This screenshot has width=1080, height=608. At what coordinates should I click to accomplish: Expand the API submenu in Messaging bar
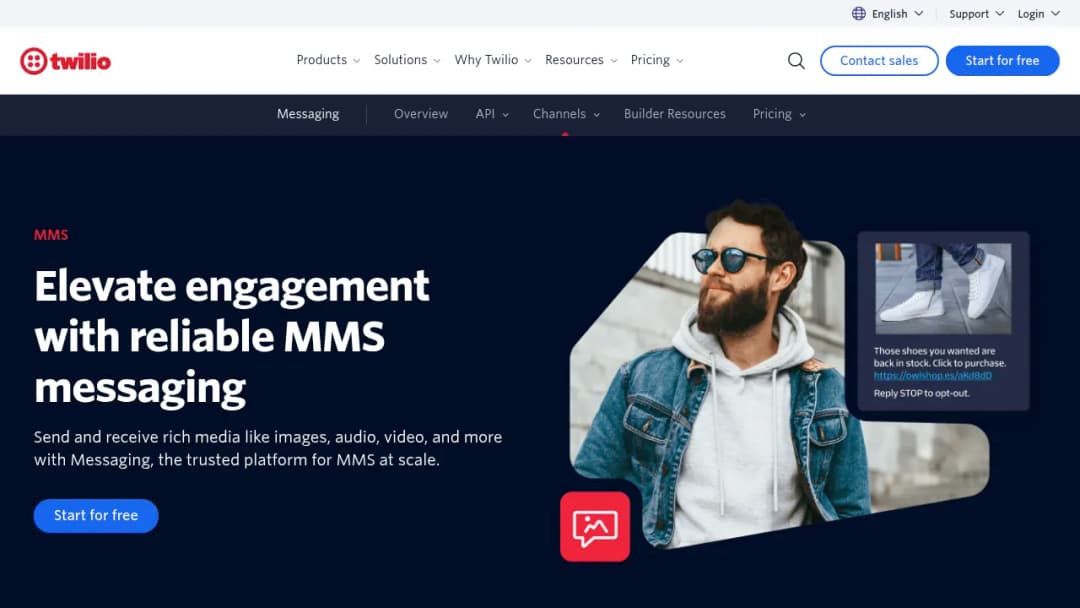pos(492,114)
